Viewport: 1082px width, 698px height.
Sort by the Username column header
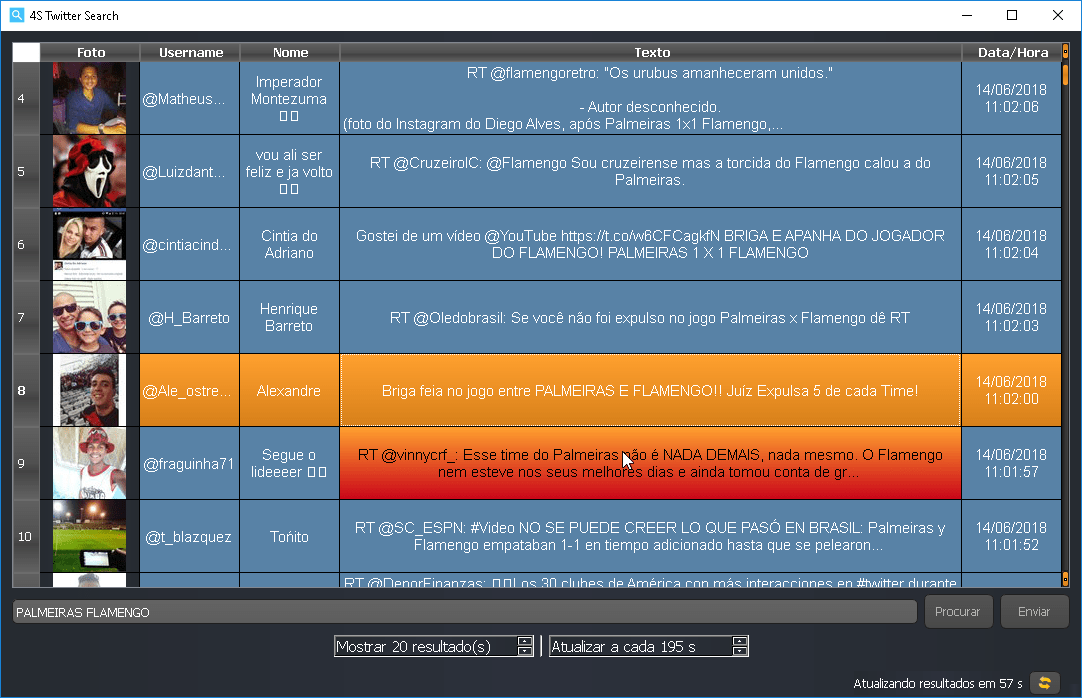[190, 52]
